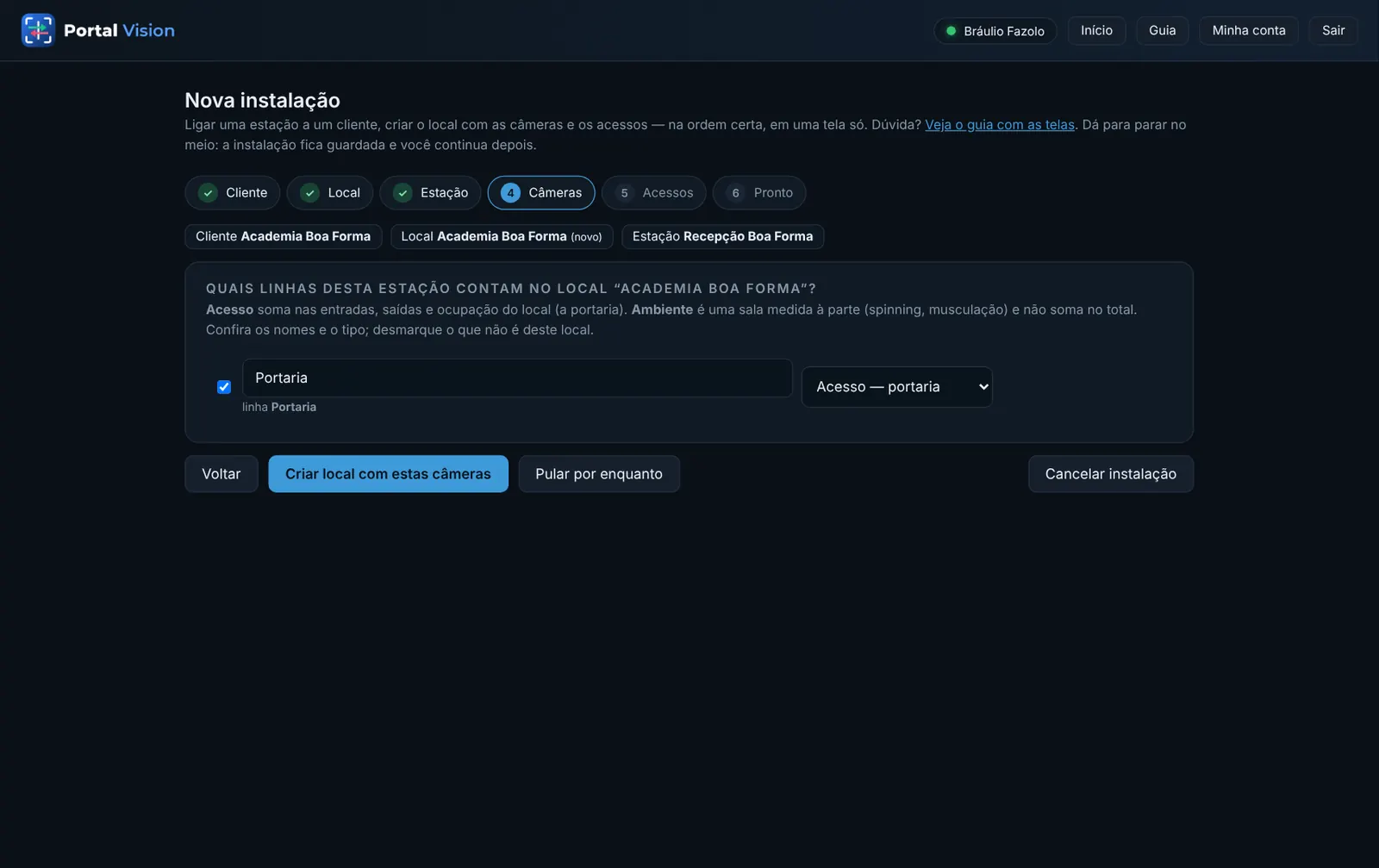Open the Pronto step tab
Viewport: 1379px width, 868px height.
coord(759,193)
